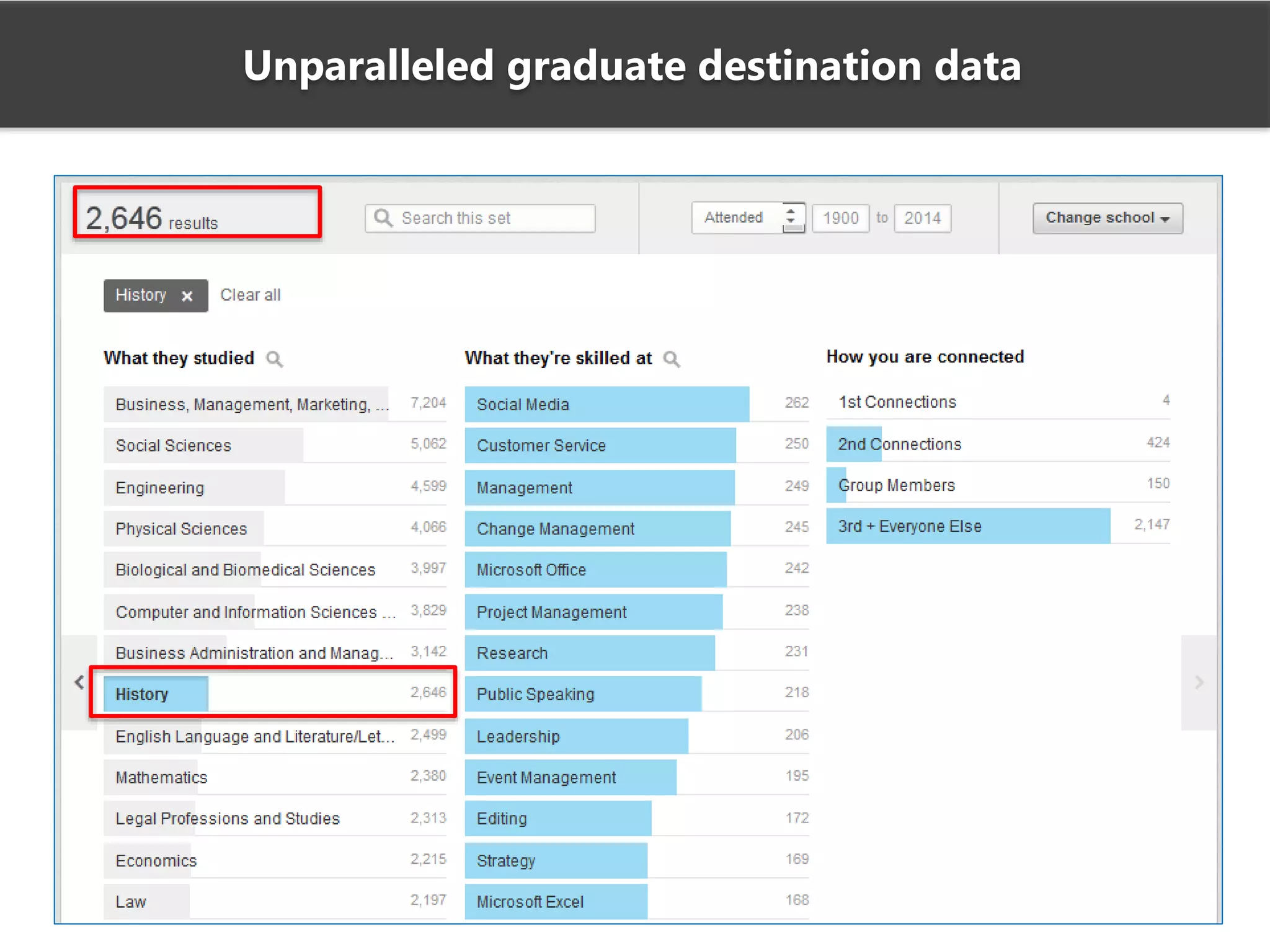This screenshot has width=1270, height=952.
Task: Go to next panel with right chevron
Action: pos(1199,682)
